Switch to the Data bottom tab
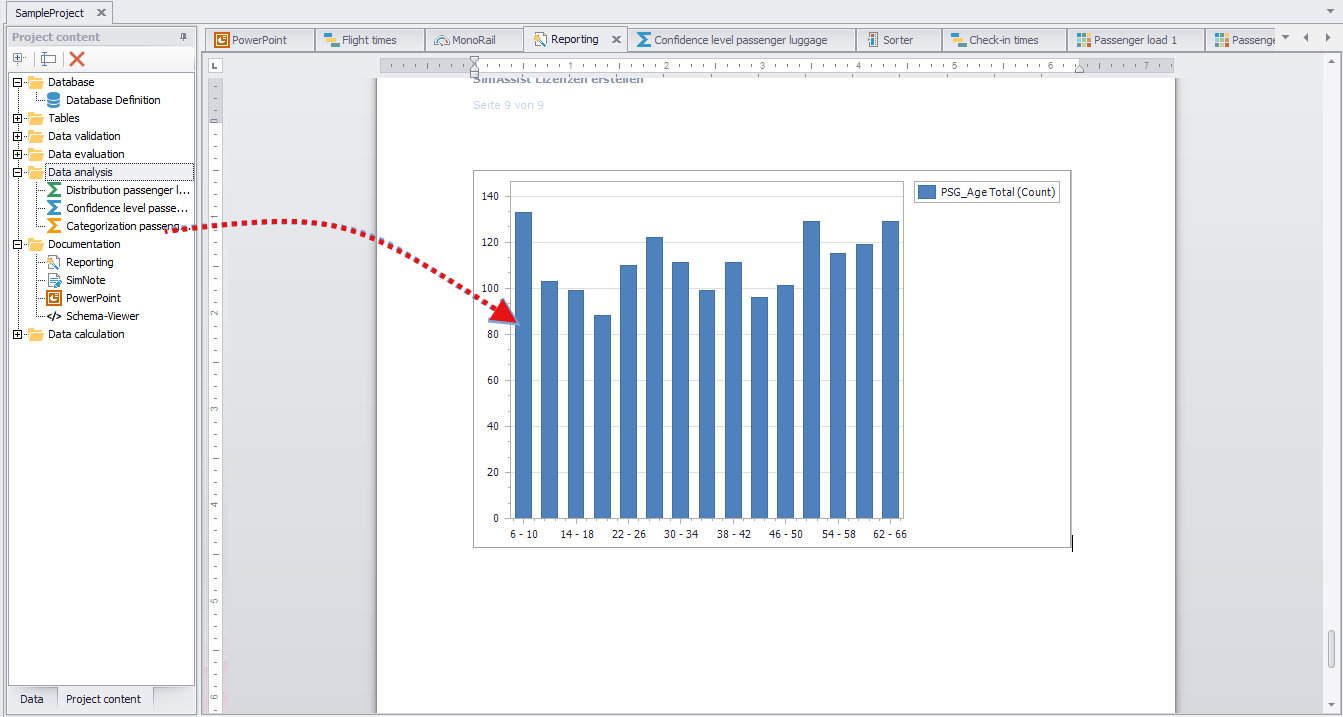Screen dimensions: 1343x717 point(31,699)
